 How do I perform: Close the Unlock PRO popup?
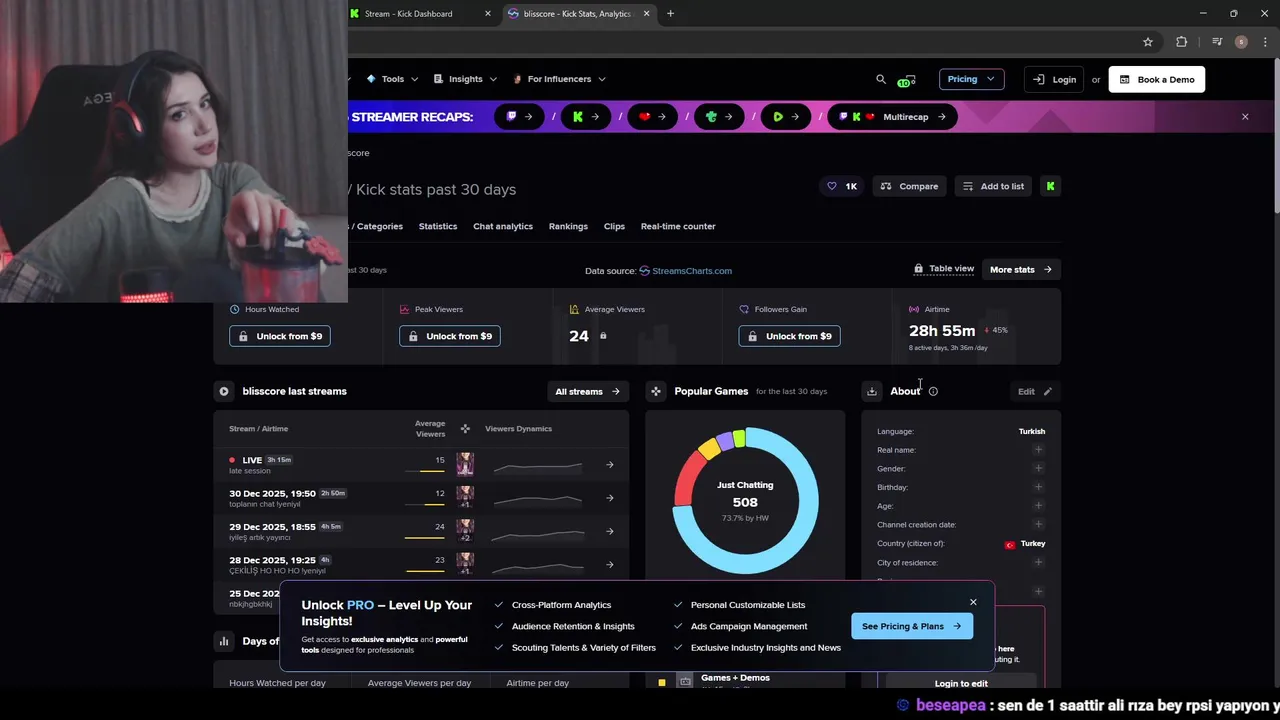coord(973,602)
